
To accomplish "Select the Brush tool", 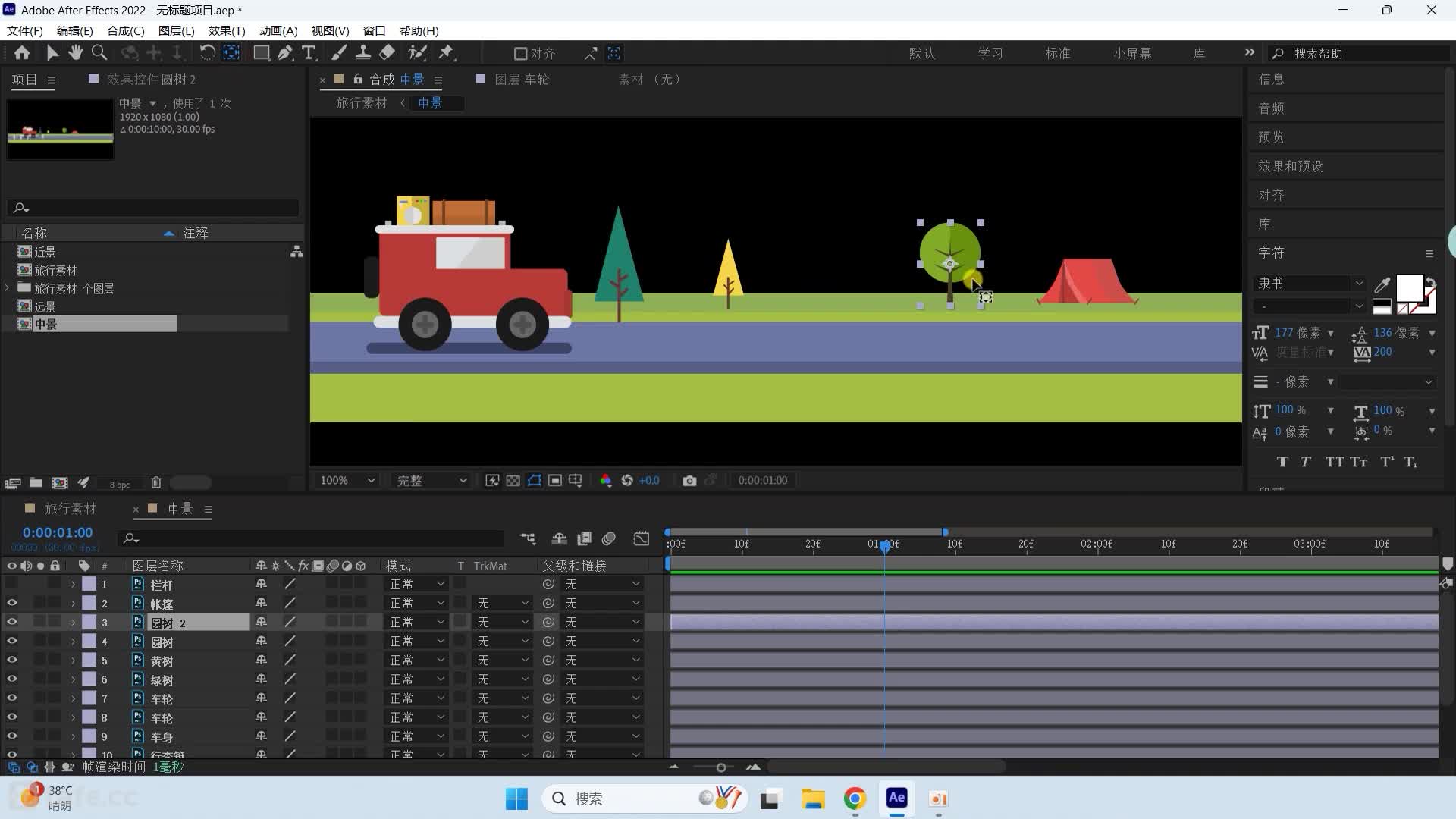I will click(x=339, y=53).
